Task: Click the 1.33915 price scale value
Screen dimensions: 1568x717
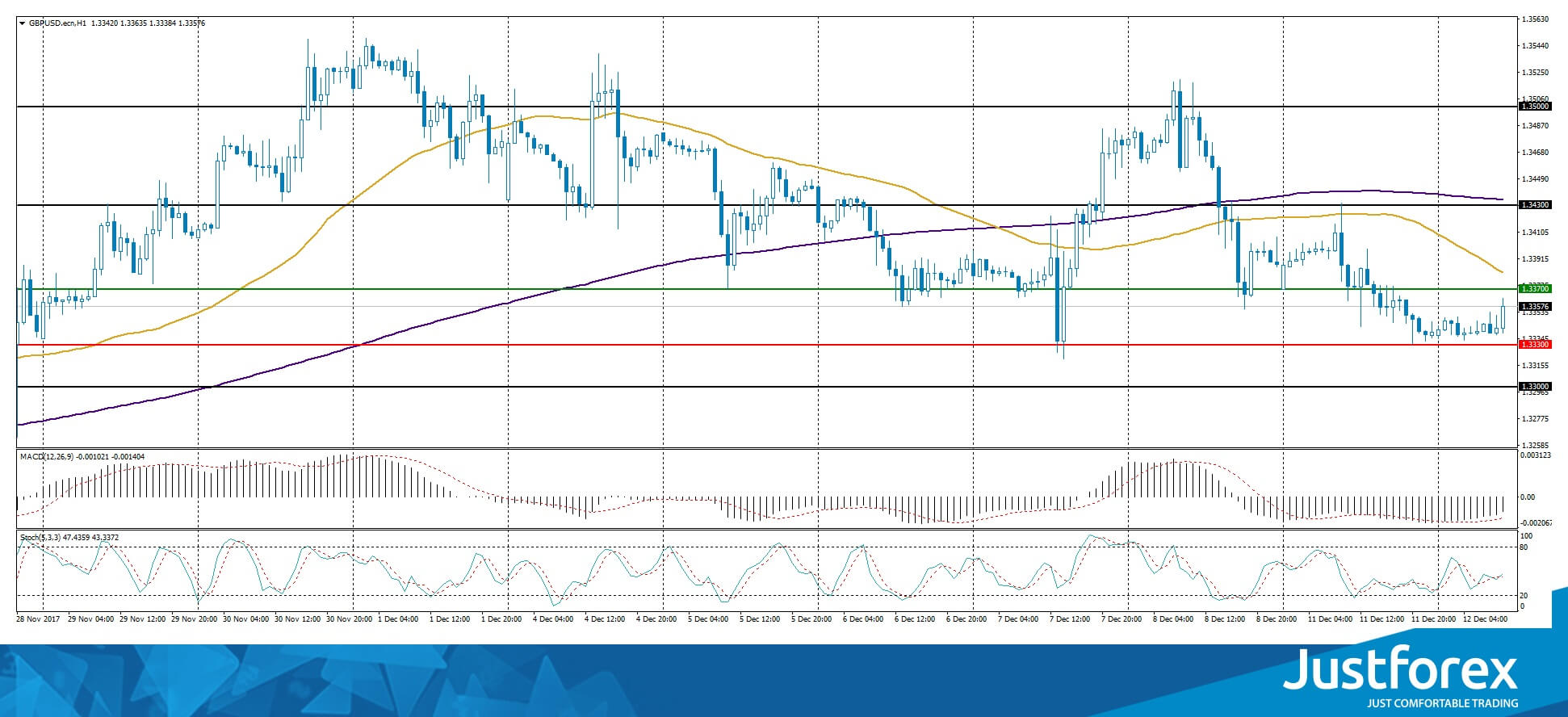Action: coord(1535,258)
